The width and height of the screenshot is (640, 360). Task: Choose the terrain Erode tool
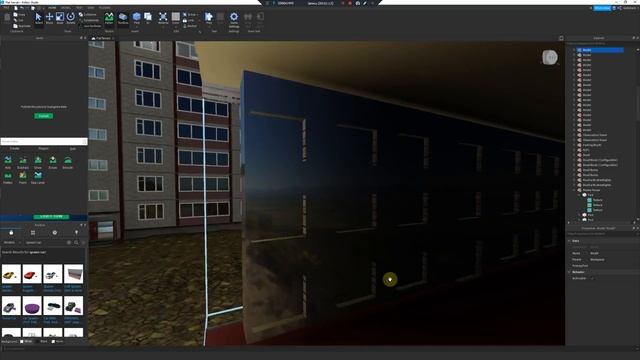tap(53, 162)
